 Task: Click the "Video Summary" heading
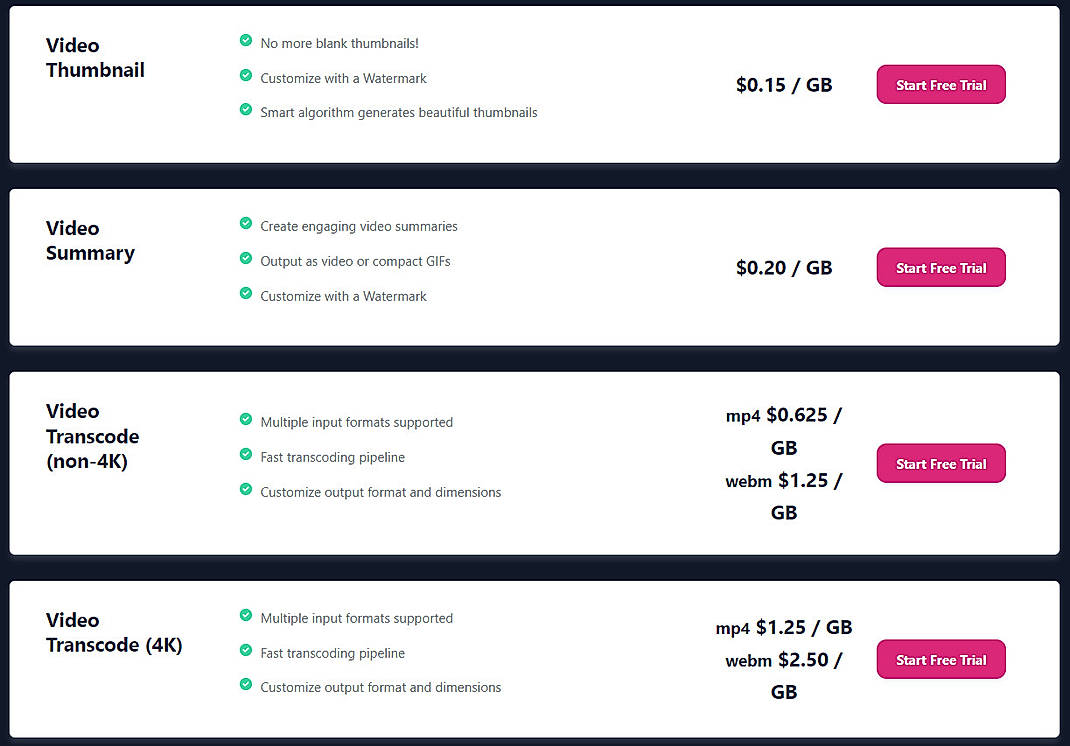point(90,240)
